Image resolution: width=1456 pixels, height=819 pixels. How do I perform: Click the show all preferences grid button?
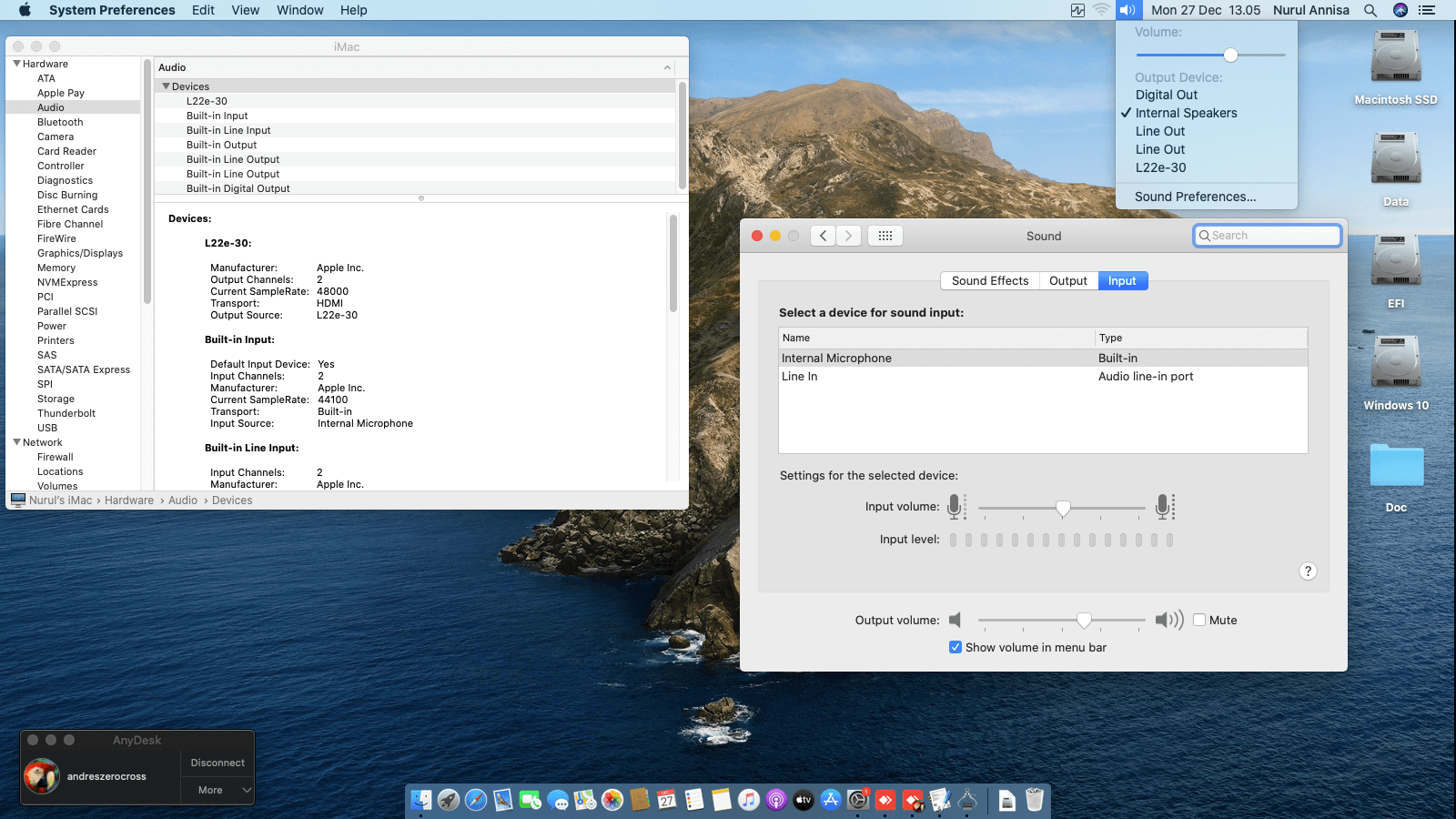[885, 236]
